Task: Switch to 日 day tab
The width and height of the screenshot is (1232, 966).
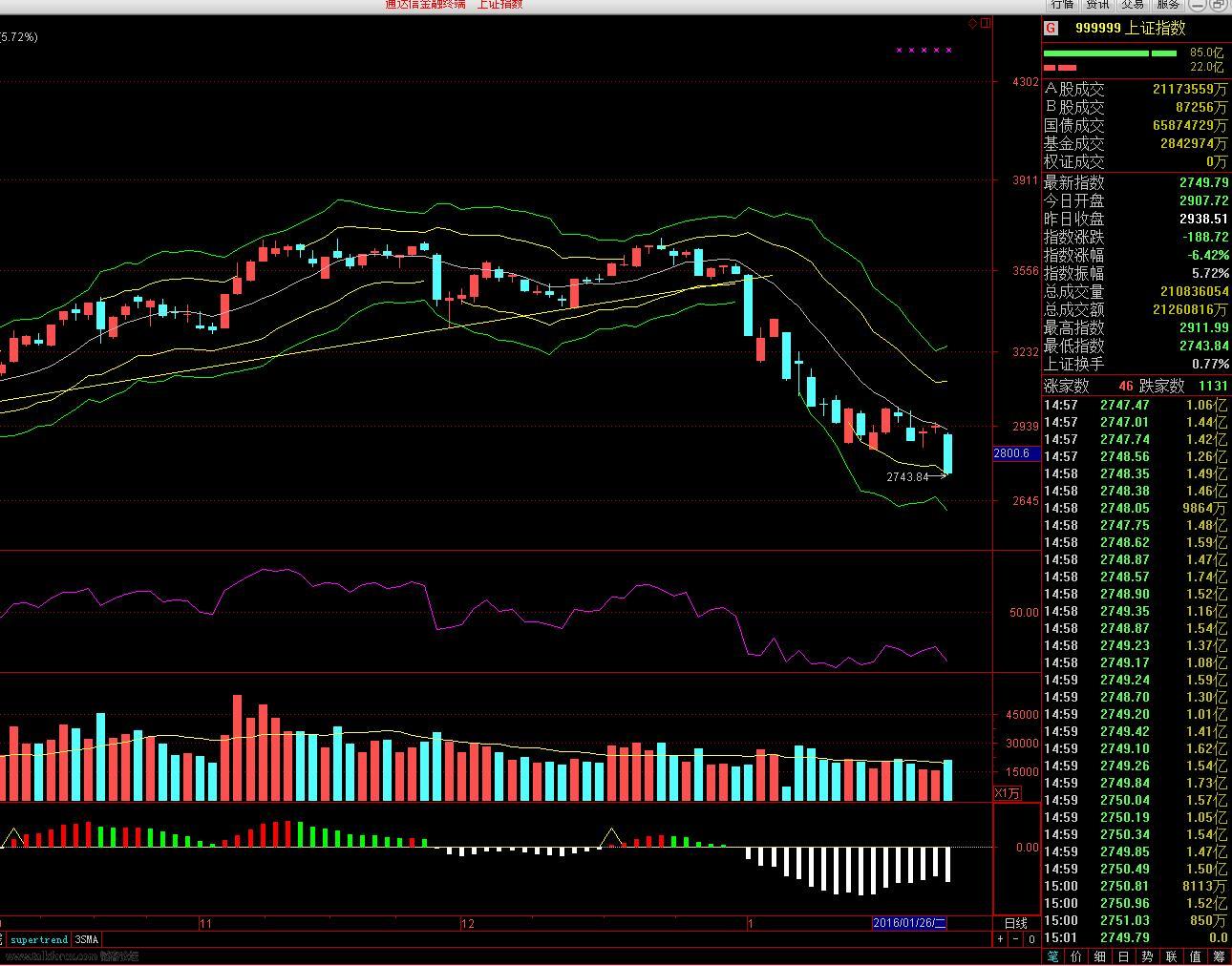Action: point(1123,956)
